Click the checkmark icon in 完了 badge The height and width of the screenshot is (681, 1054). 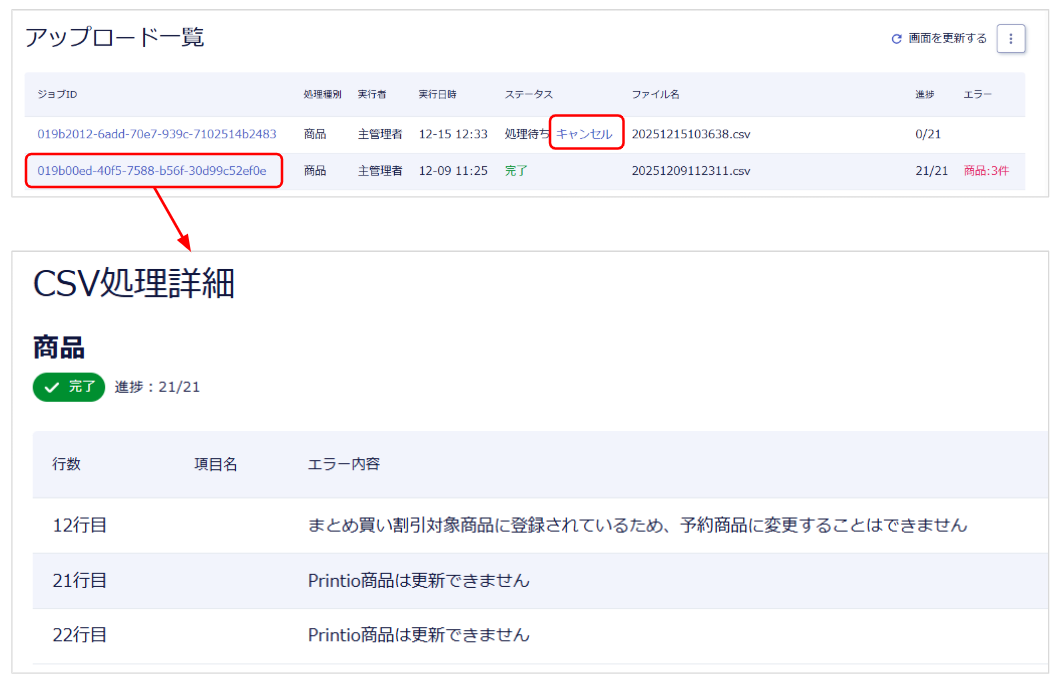(52, 387)
